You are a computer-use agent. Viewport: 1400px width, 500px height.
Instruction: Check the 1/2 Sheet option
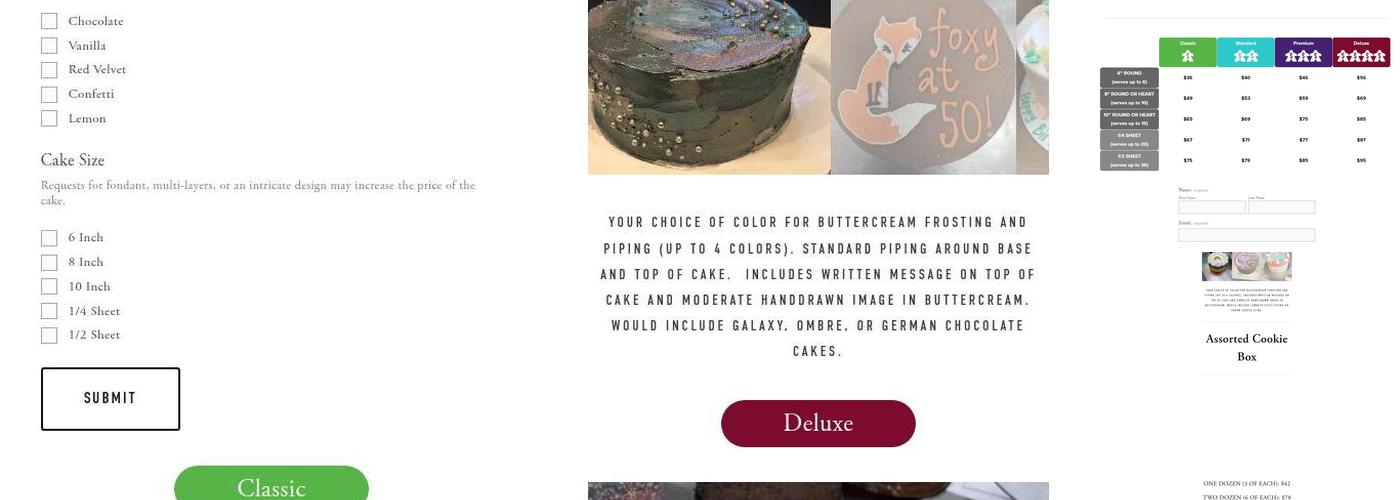pos(49,335)
